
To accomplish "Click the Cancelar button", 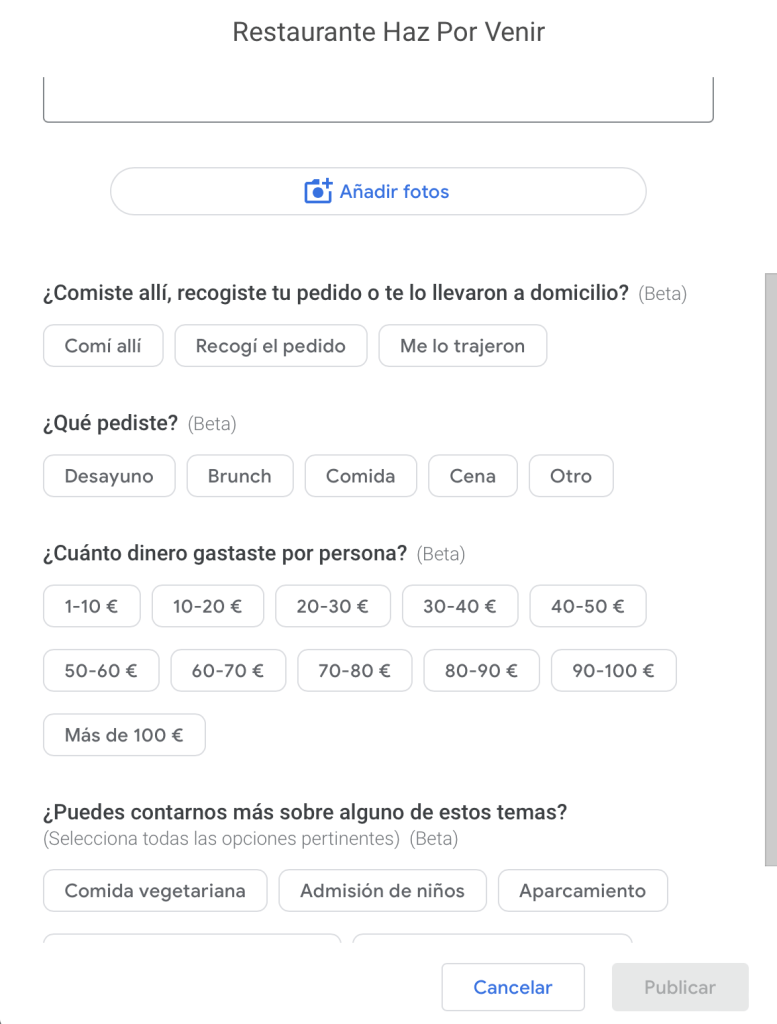I will coord(513,987).
